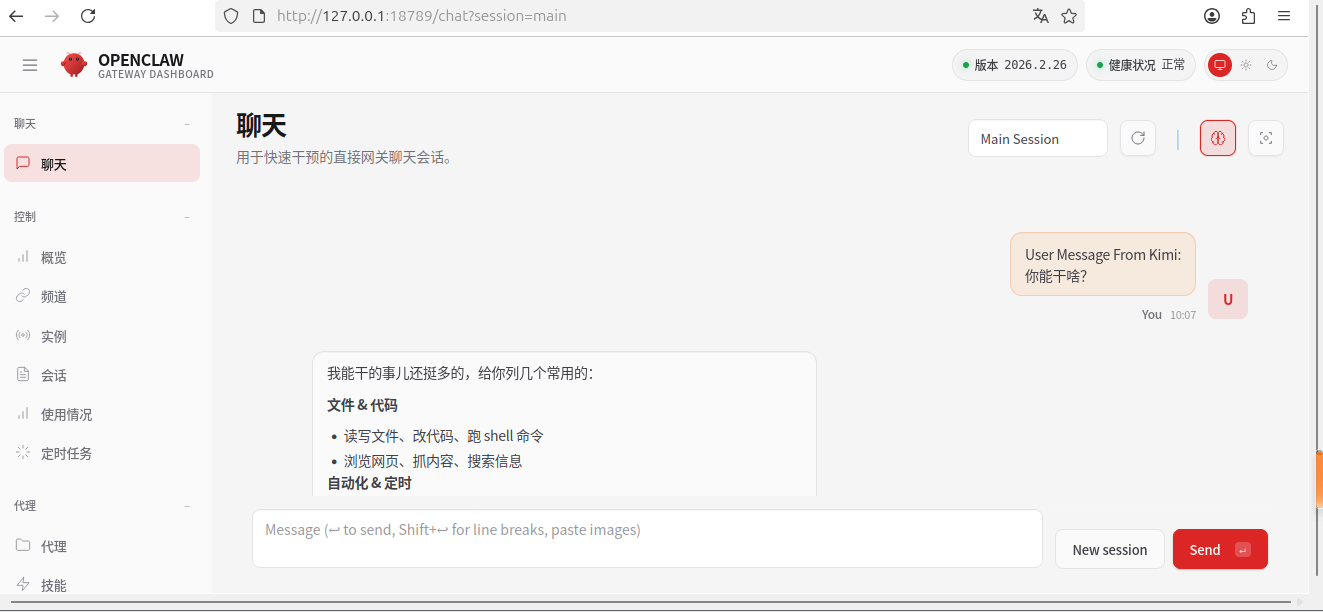Select the system theme monitor icon
The height and width of the screenshot is (612, 1323).
pyautogui.click(x=1220, y=65)
